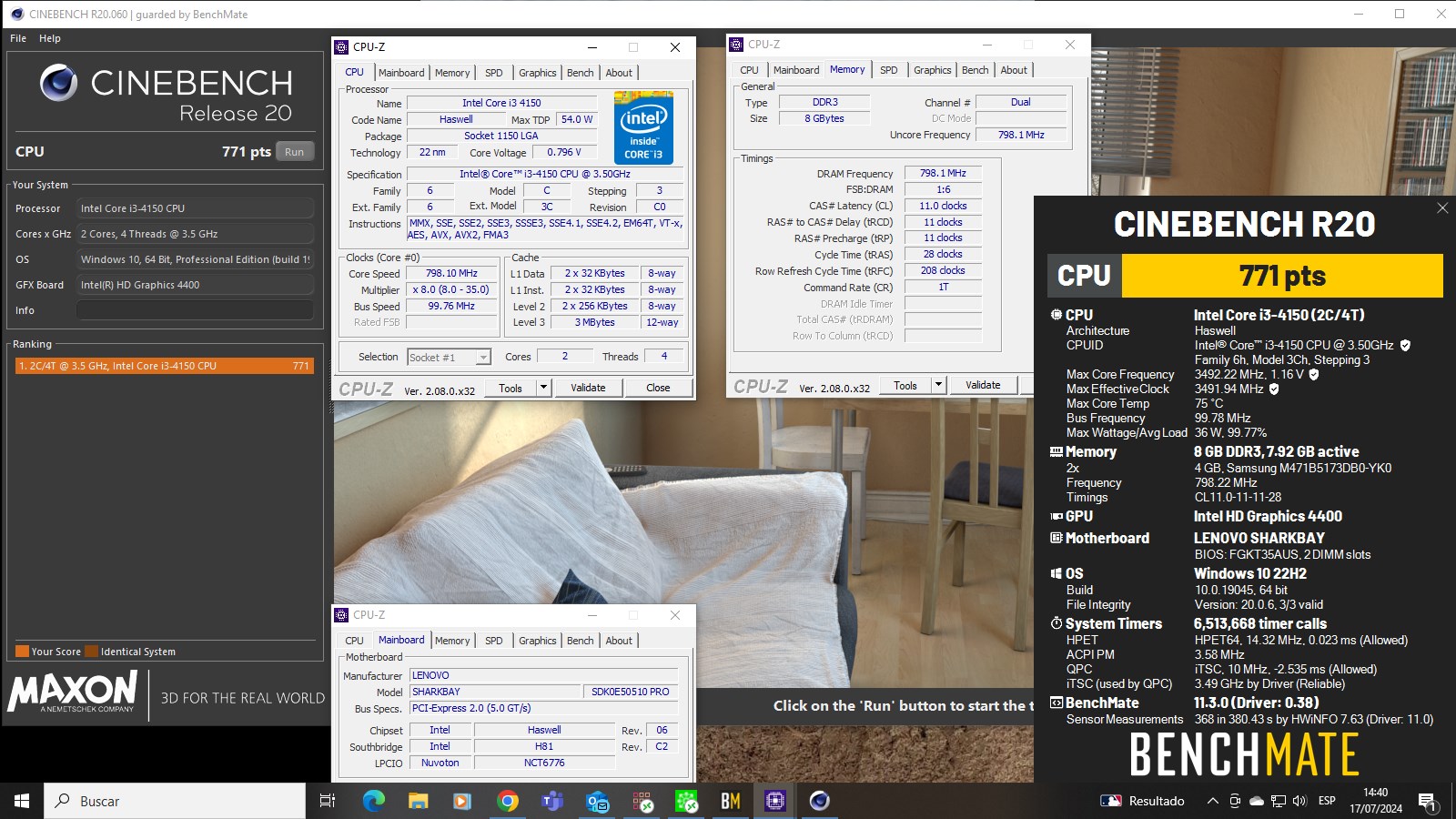
Task: Click Processor field Intel Core i3-4150 CPU
Action: pos(195,208)
